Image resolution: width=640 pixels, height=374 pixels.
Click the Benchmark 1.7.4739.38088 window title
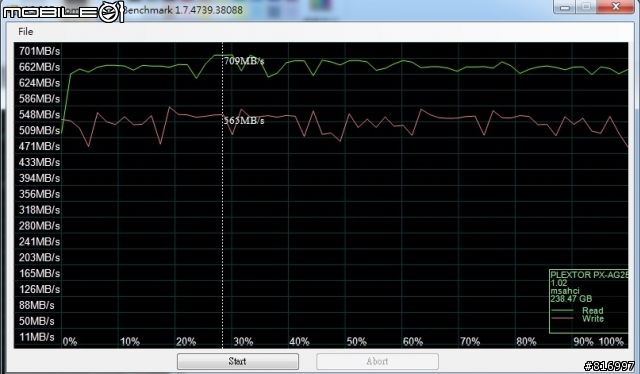pos(183,10)
